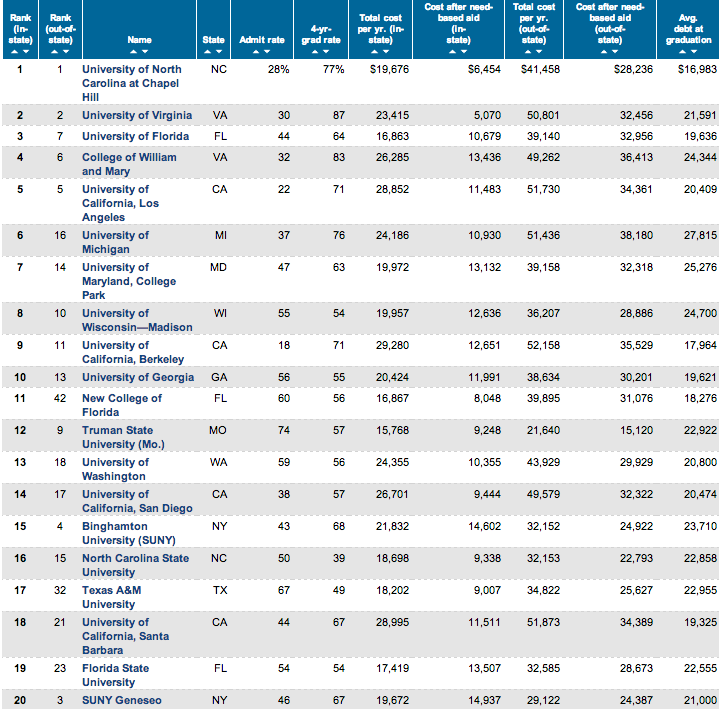Select the MI state cell
This screenshot has height=709, width=719.
[221, 235]
